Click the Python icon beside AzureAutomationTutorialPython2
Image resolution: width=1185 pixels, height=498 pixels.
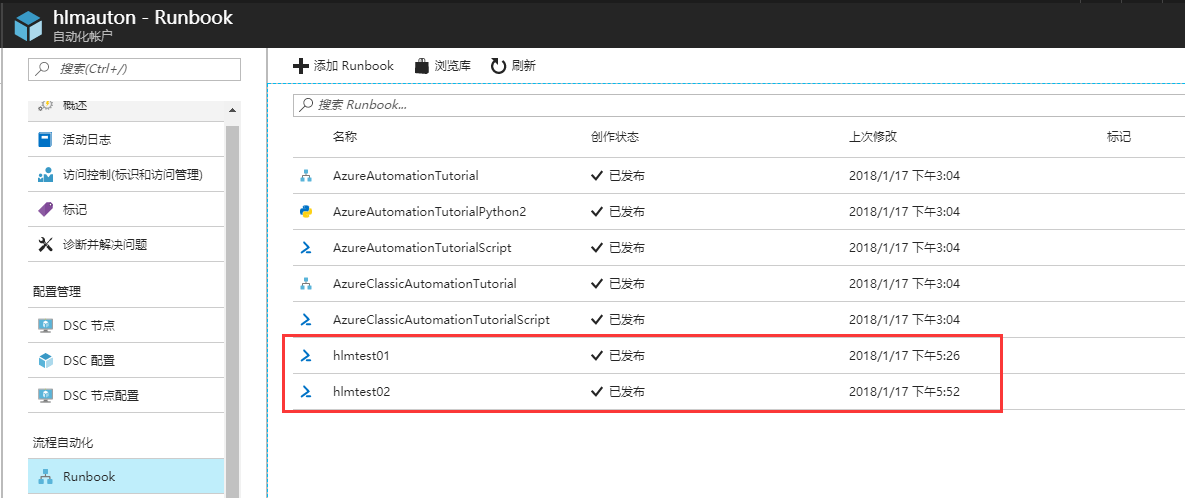(x=305, y=212)
